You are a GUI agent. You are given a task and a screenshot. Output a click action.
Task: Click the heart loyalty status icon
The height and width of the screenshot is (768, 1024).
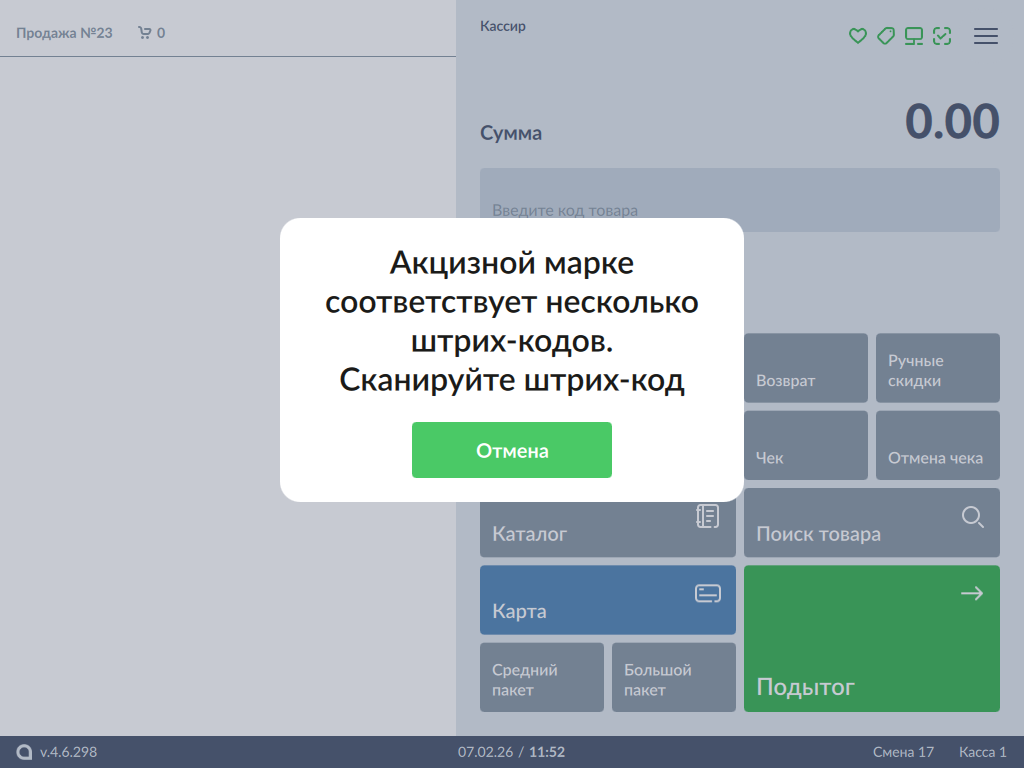[857, 36]
